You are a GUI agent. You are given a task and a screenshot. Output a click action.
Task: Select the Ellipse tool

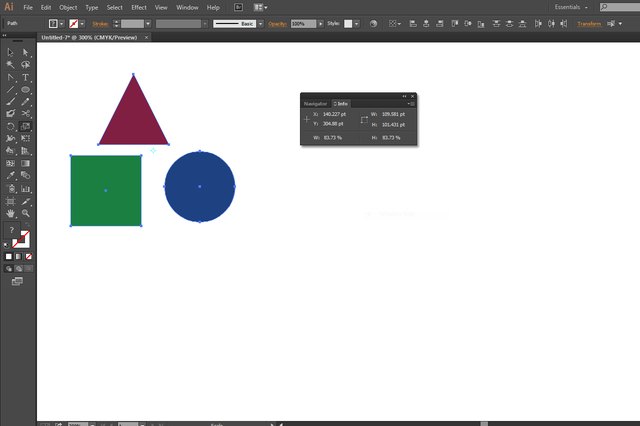pyautogui.click(x=25, y=89)
